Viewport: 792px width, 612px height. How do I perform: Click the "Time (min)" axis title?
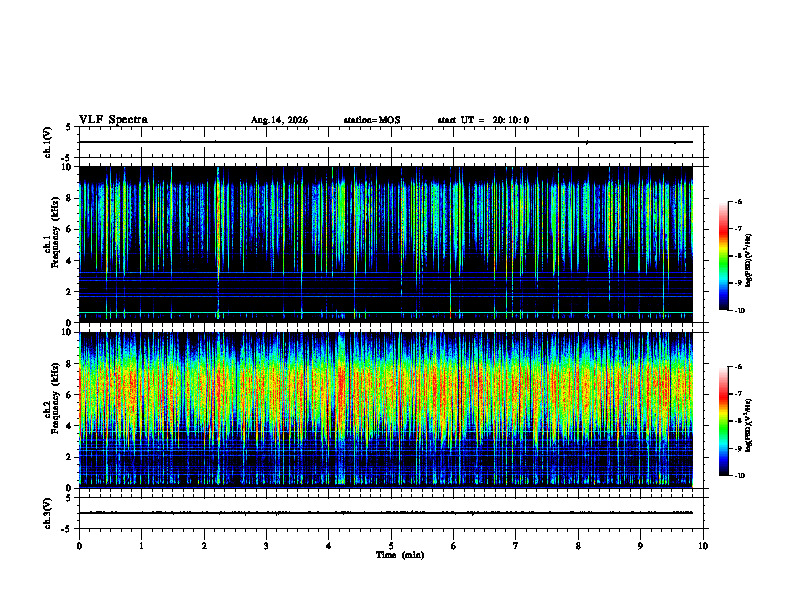click(400, 555)
